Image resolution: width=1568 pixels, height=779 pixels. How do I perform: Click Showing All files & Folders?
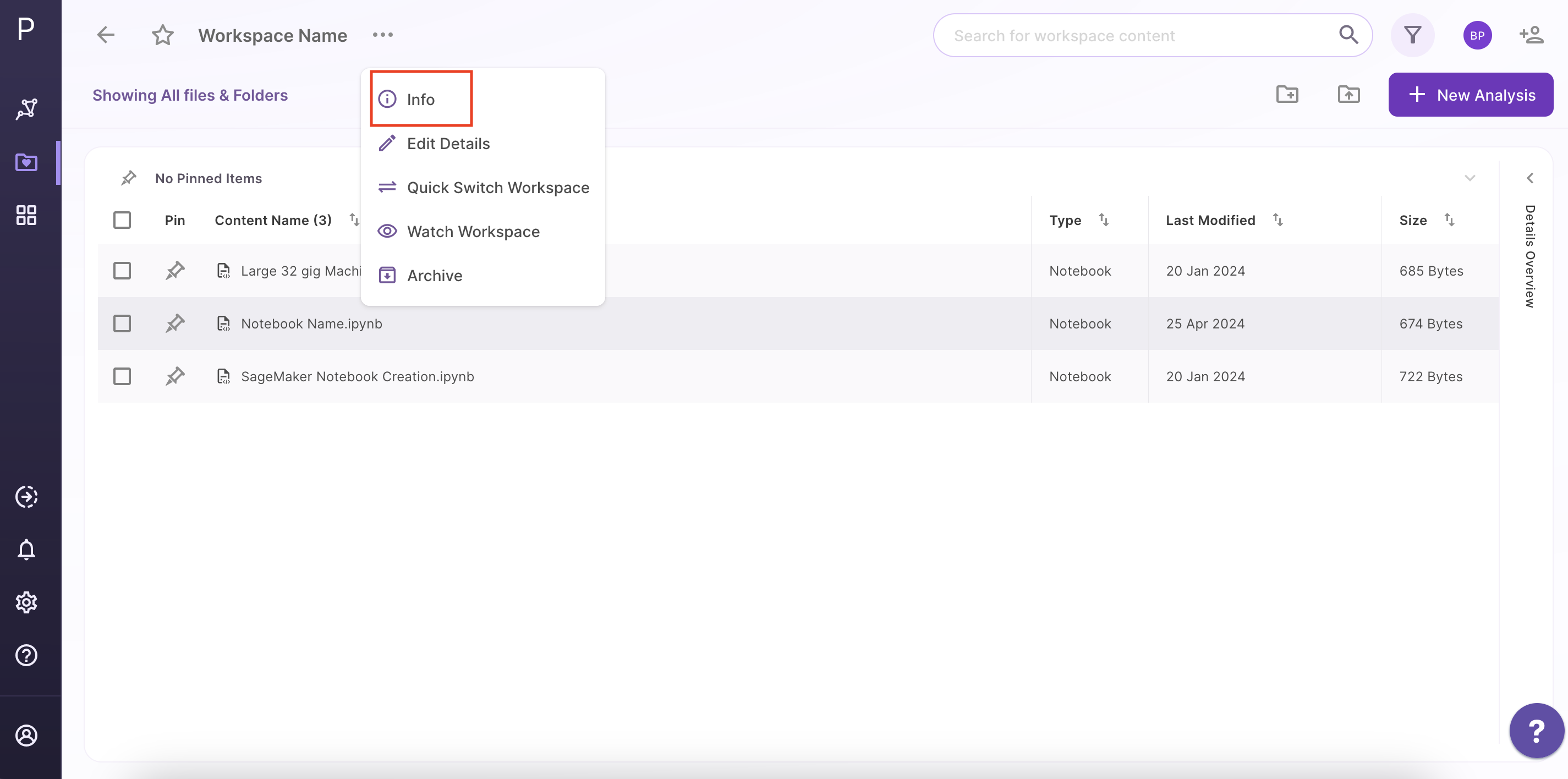(190, 95)
